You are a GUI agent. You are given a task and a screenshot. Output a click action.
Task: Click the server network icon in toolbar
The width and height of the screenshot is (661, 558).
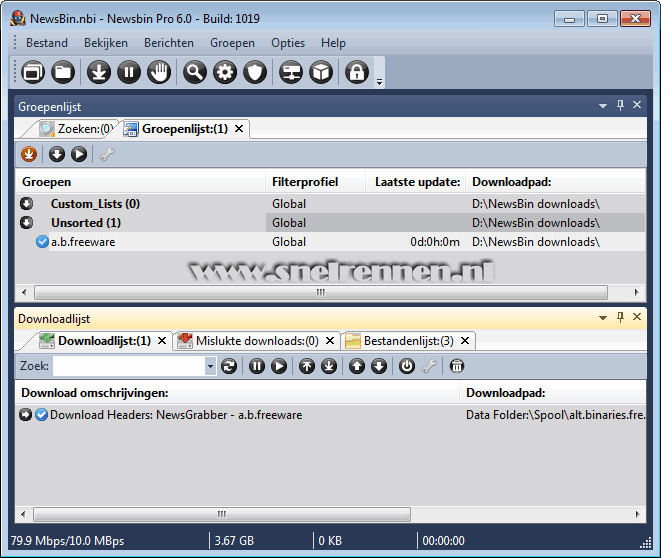pos(291,72)
